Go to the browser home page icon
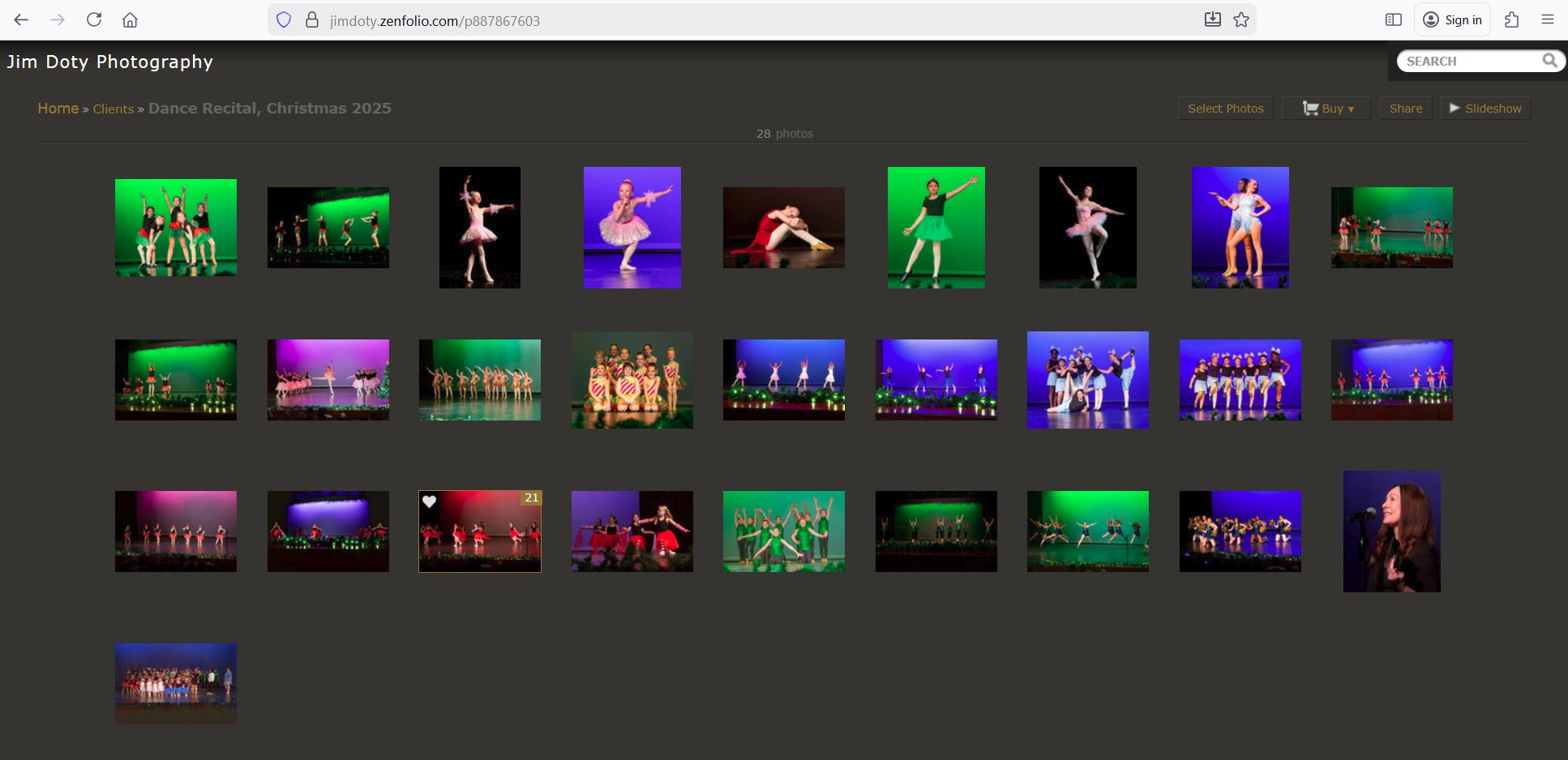The image size is (1568, 760). click(130, 20)
